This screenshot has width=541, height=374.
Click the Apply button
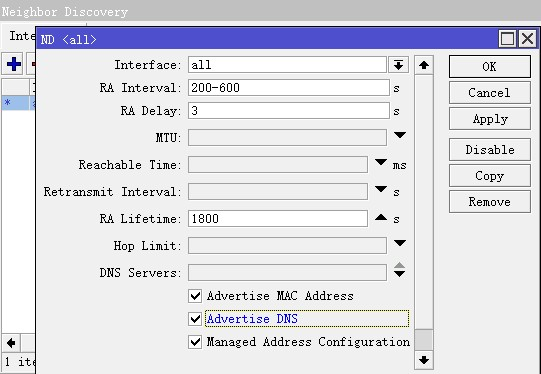click(x=490, y=119)
